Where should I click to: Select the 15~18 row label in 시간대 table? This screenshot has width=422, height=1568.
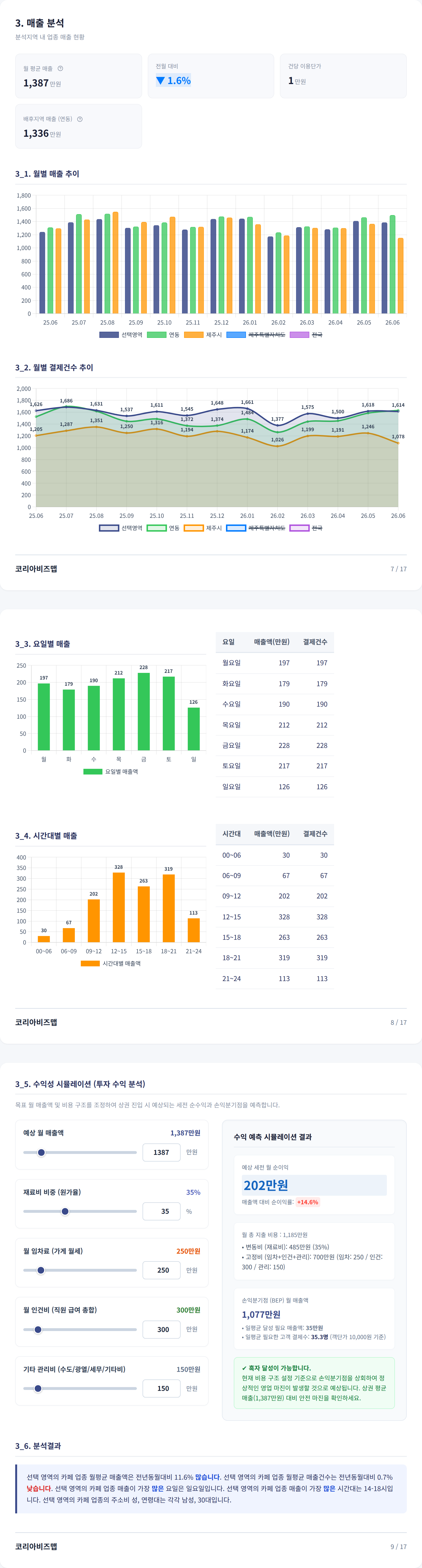pos(231,937)
